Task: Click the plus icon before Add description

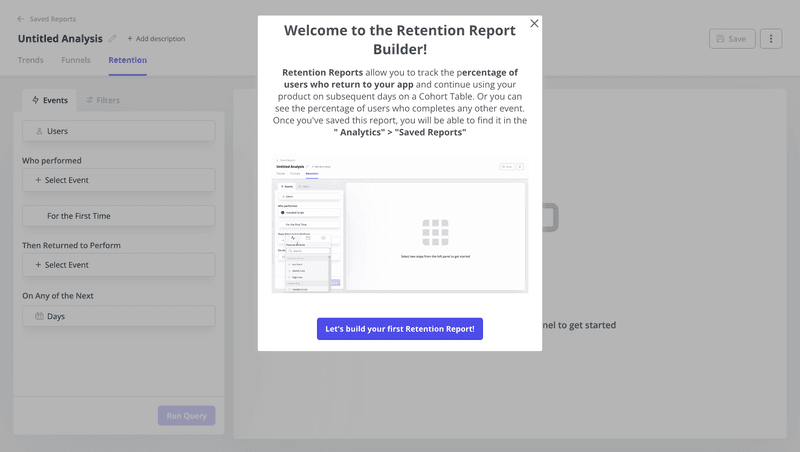Action: pyautogui.click(x=130, y=39)
